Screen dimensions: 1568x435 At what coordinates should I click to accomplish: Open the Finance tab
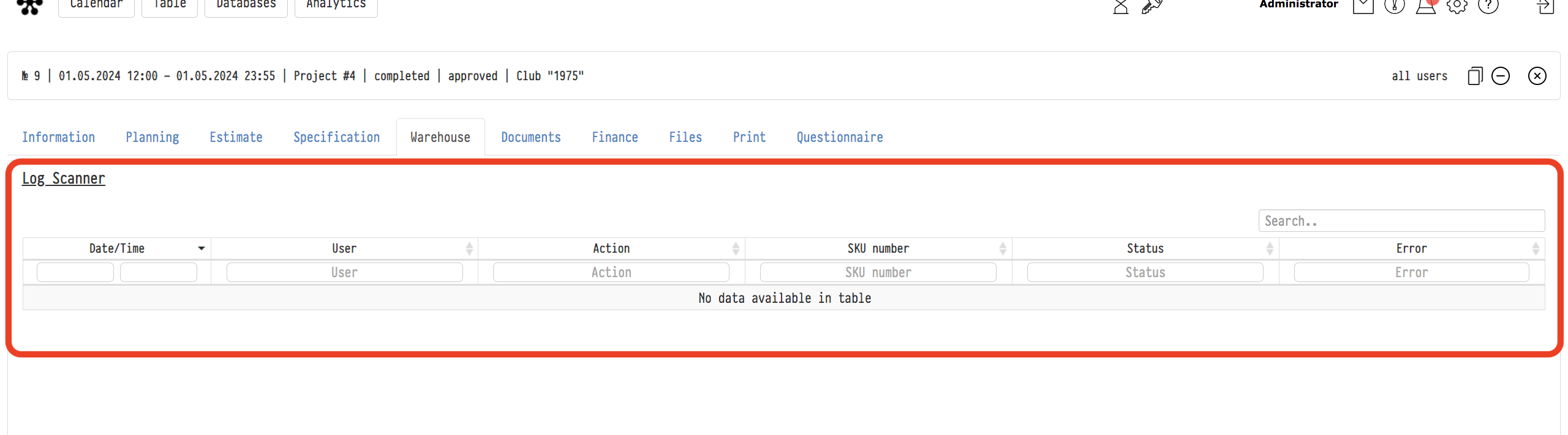click(x=614, y=137)
